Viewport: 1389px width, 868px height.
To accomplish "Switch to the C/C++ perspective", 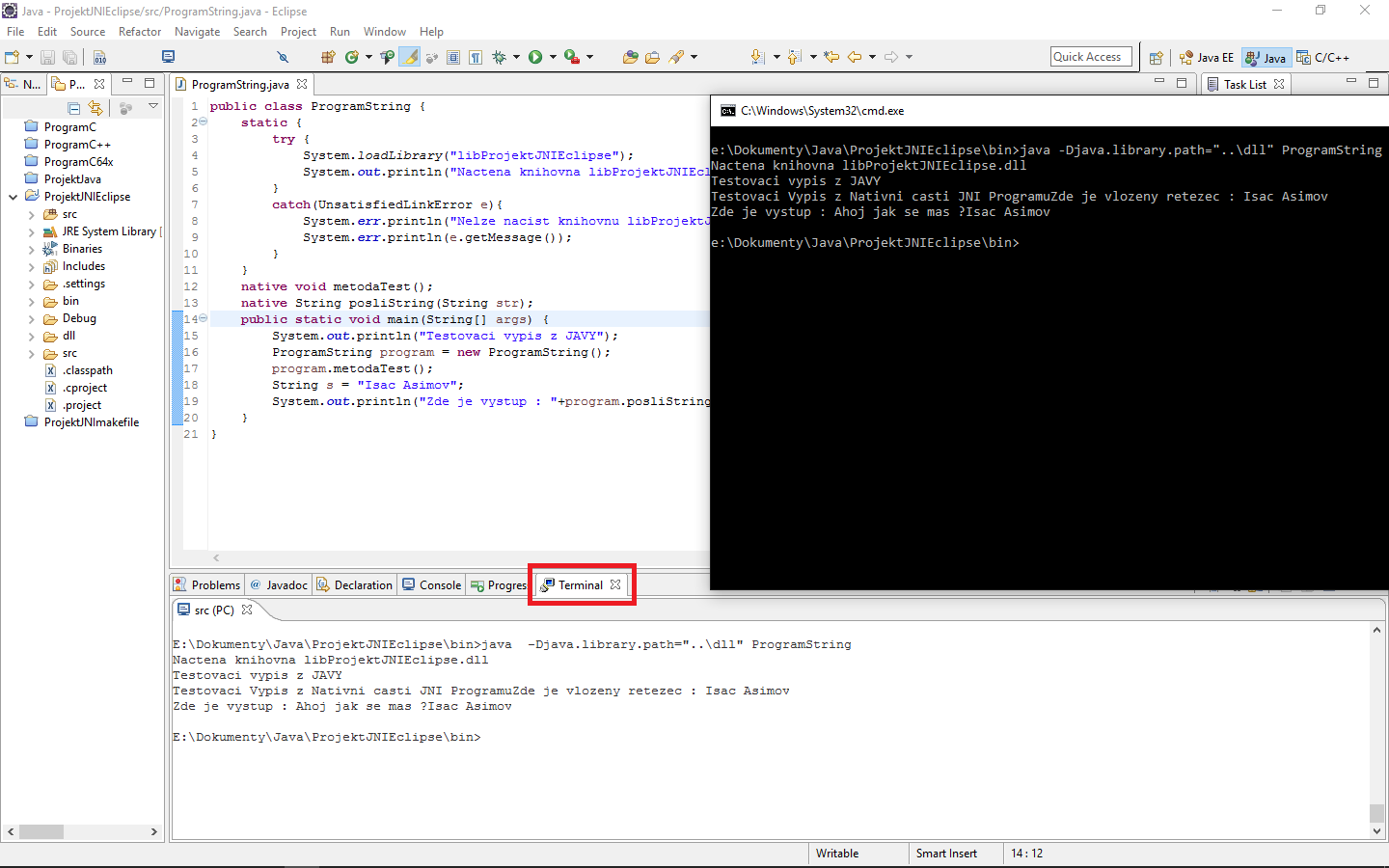I will point(1323,57).
